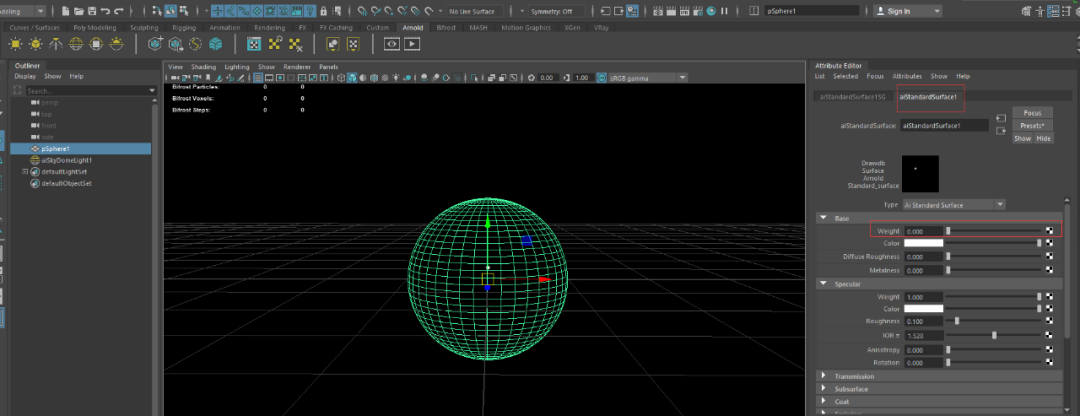Collapse the Base section in Attribute Editor

coord(823,218)
